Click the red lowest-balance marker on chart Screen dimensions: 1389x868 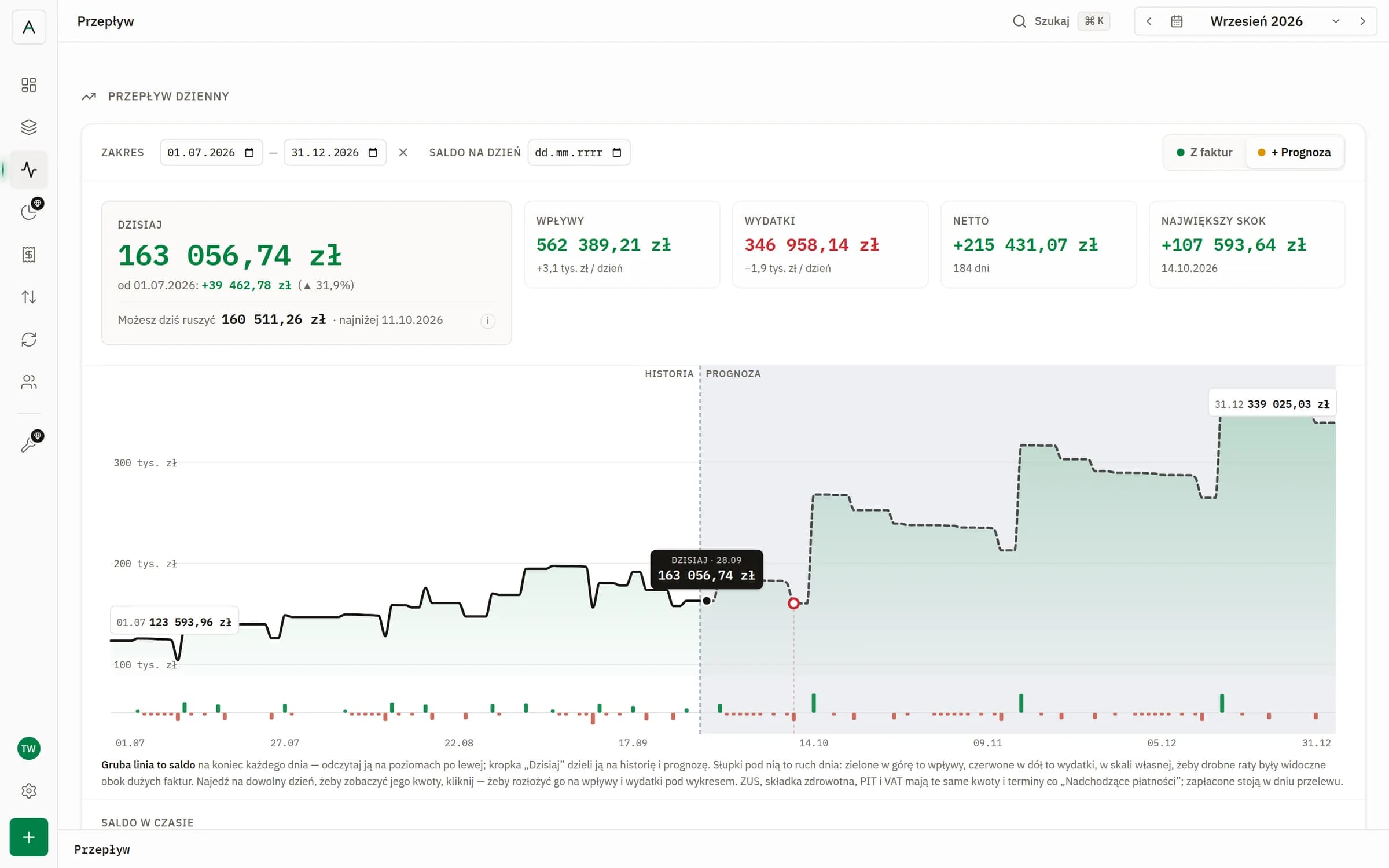[x=793, y=603]
